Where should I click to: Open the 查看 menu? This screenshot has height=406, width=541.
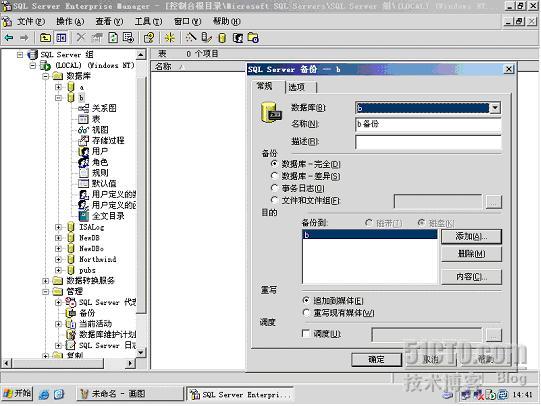pos(109,21)
